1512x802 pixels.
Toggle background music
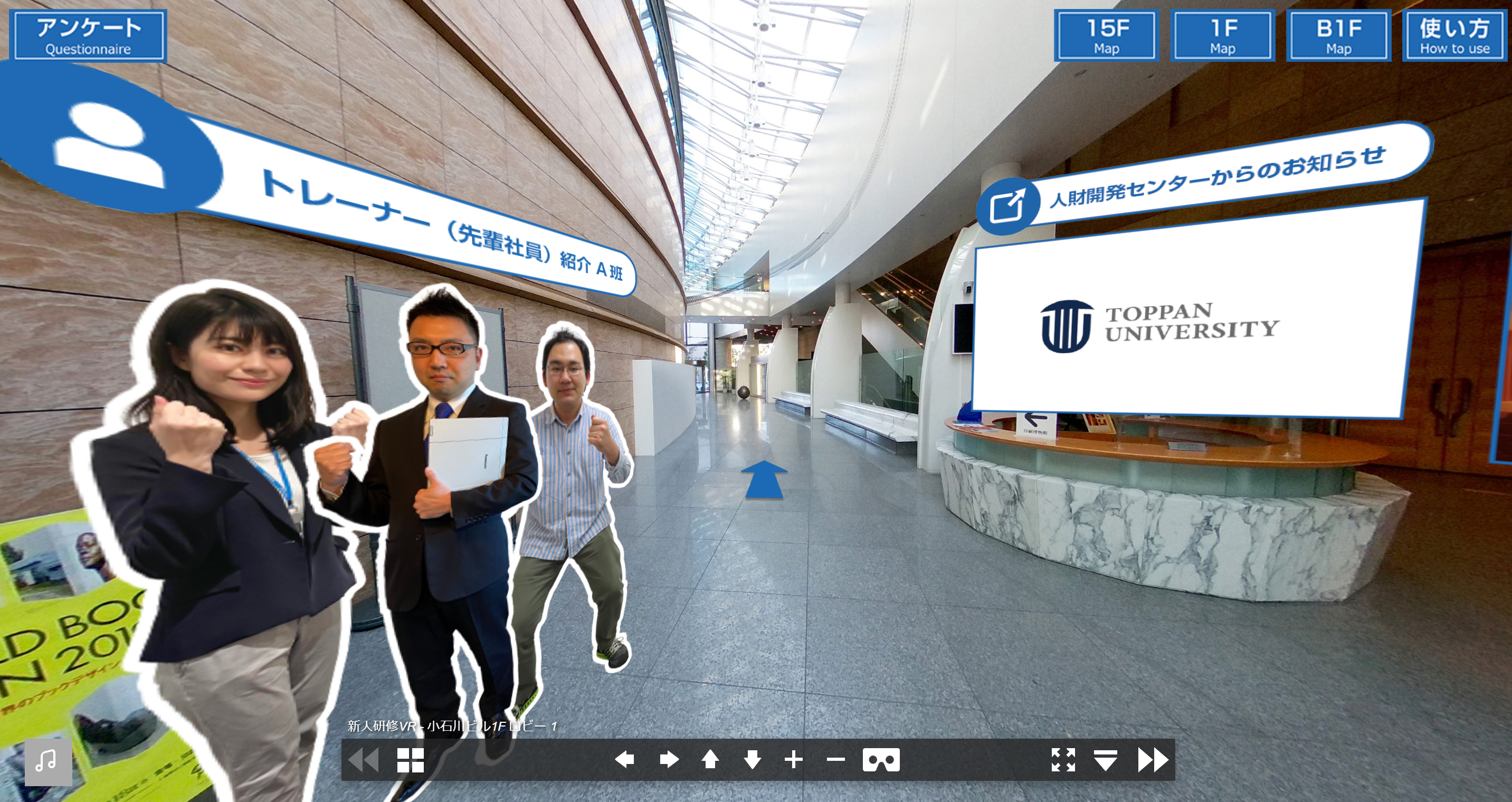coord(48,761)
